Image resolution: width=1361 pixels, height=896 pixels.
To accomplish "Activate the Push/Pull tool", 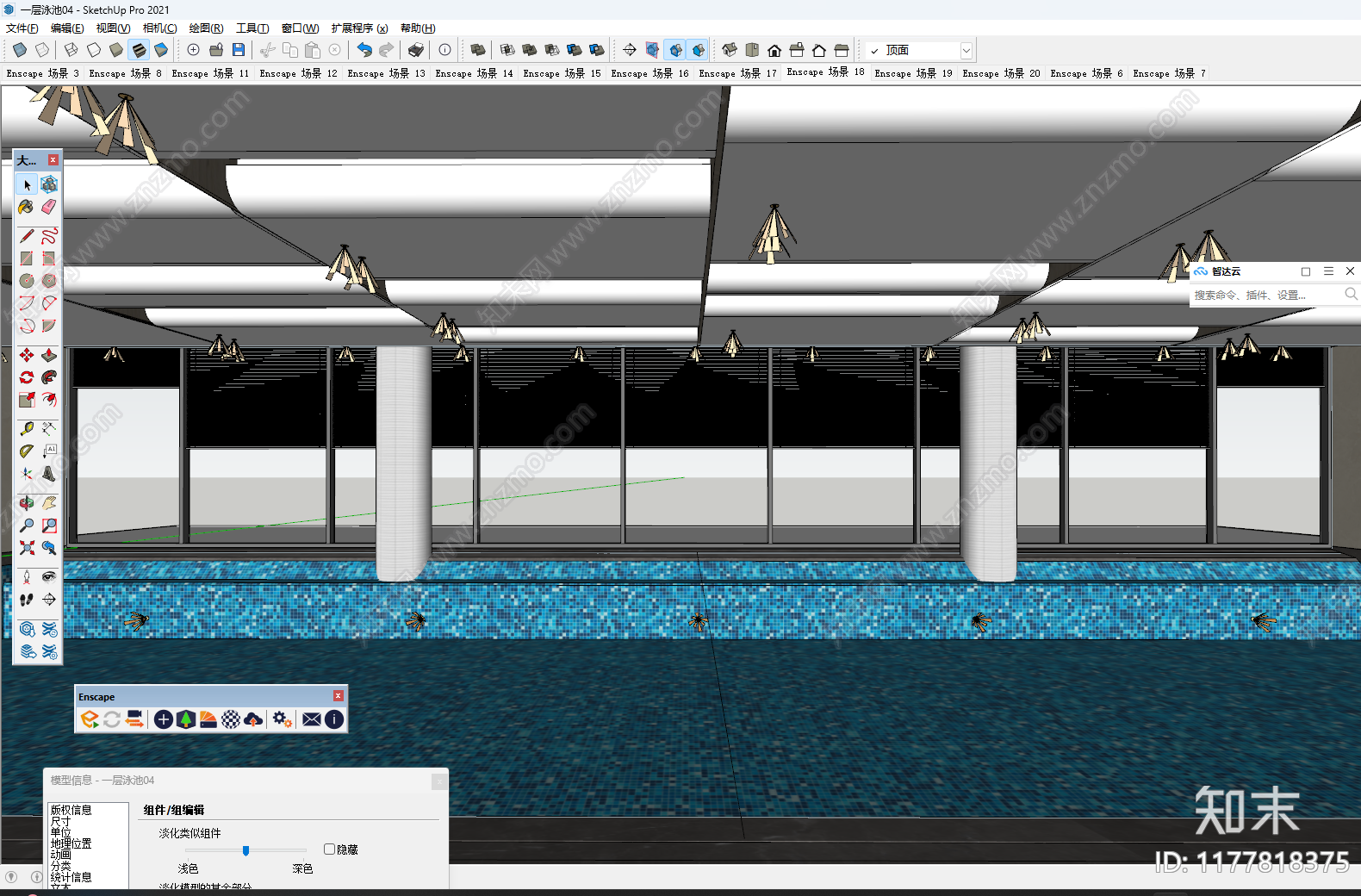I will [49, 355].
